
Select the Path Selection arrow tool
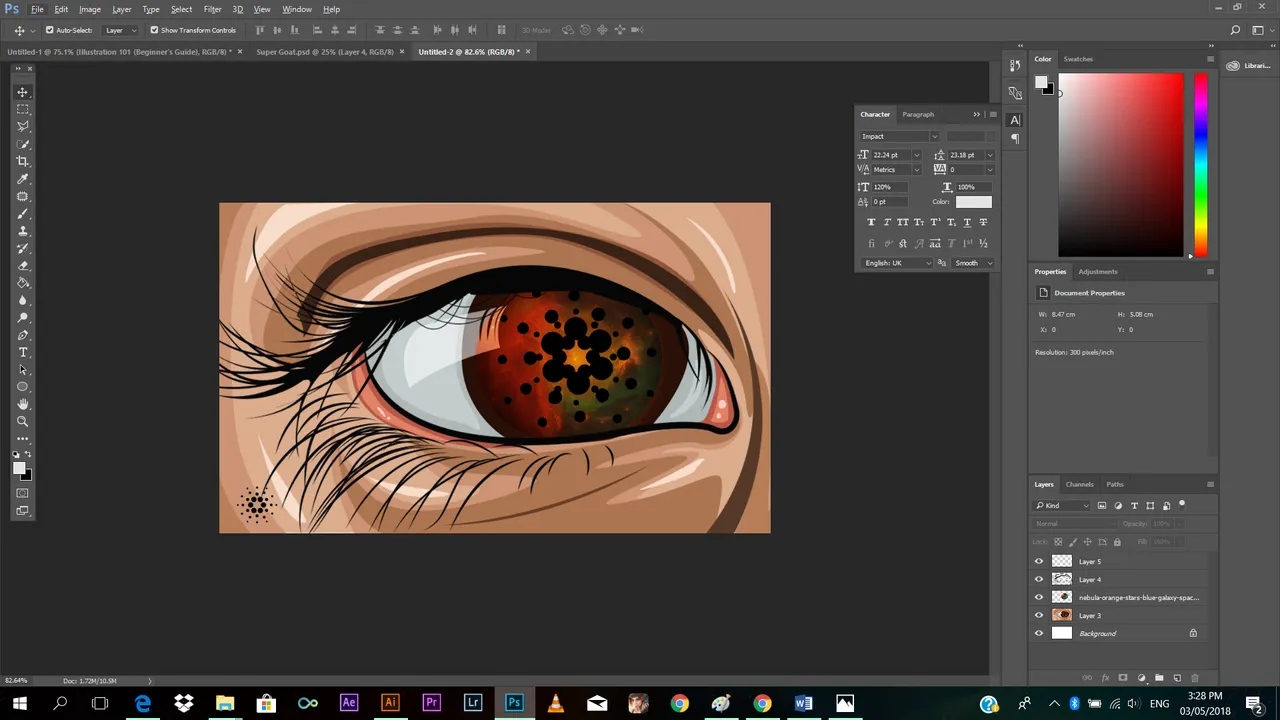coord(22,369)
